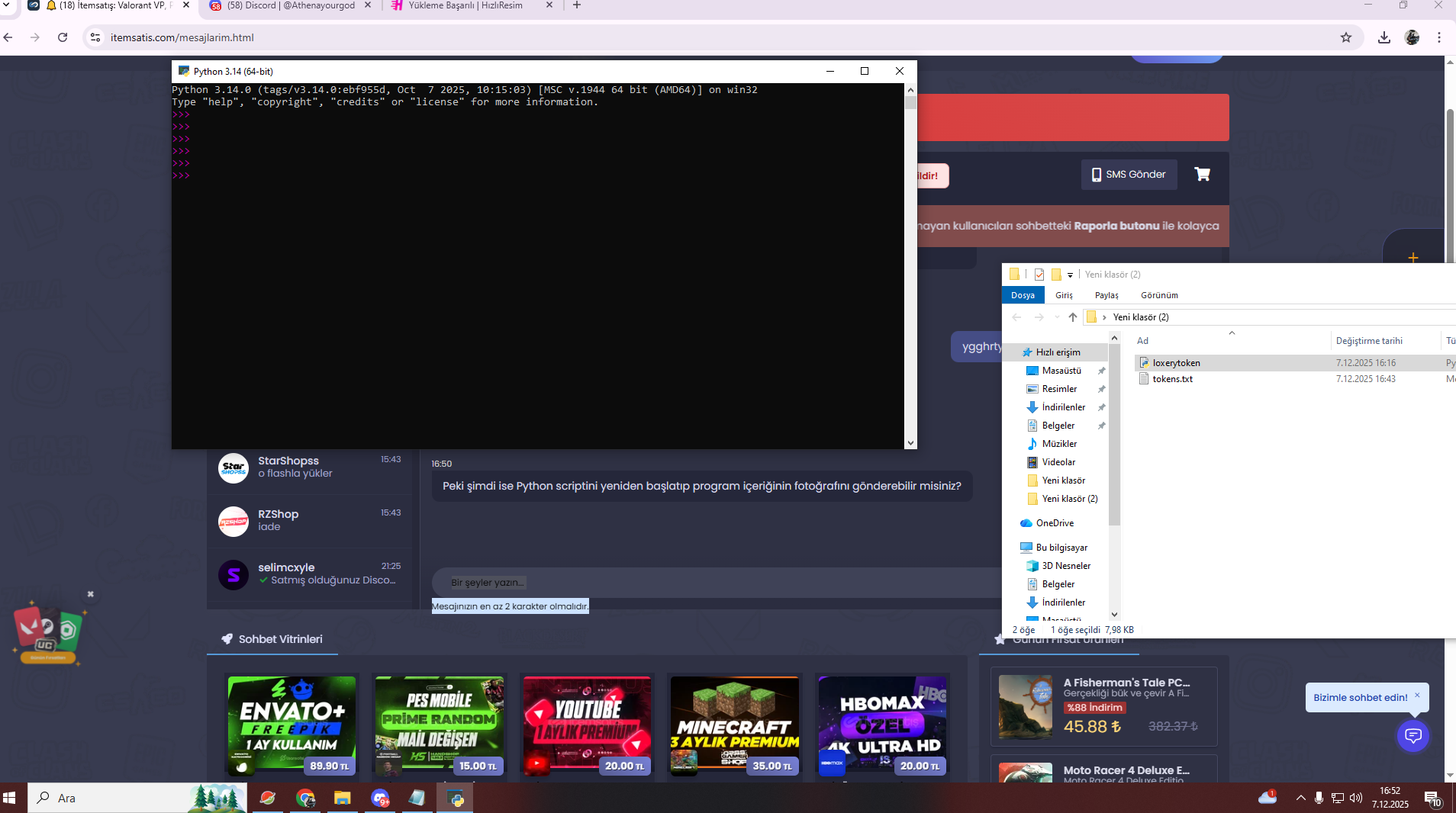Reload the itemsatis page
The height and width of the screenshot is (813, 1456).
click(x=63, y=37)
